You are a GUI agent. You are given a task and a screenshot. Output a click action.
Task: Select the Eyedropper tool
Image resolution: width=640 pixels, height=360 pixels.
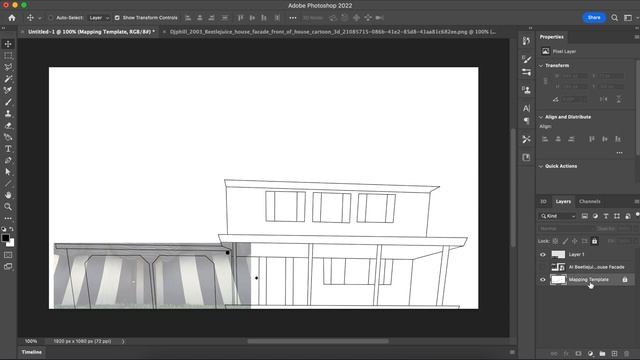(x=8, y=90)
